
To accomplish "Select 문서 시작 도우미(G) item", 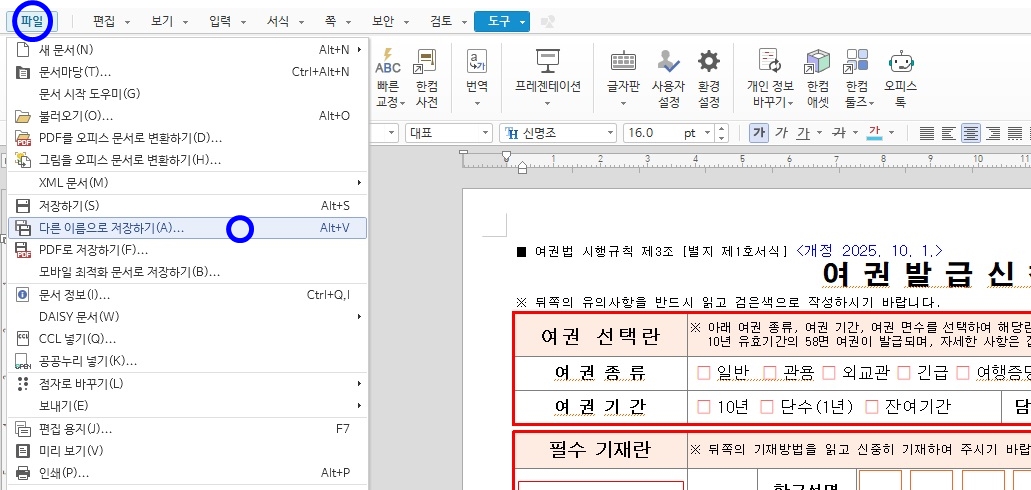I will point(187,94).
